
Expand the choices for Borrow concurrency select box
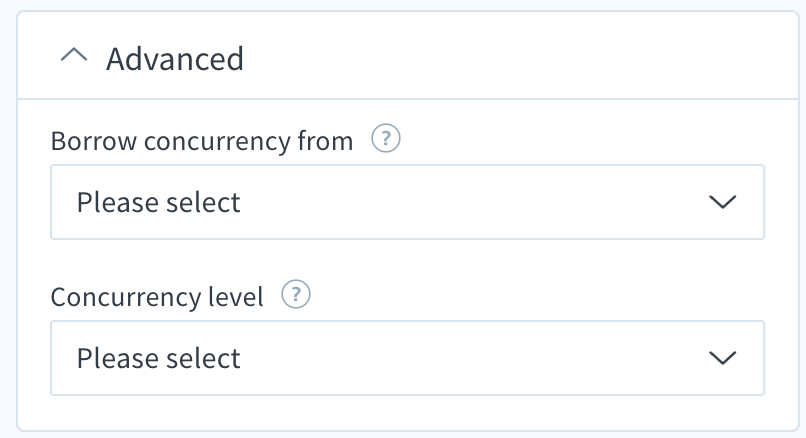[408, 202]
